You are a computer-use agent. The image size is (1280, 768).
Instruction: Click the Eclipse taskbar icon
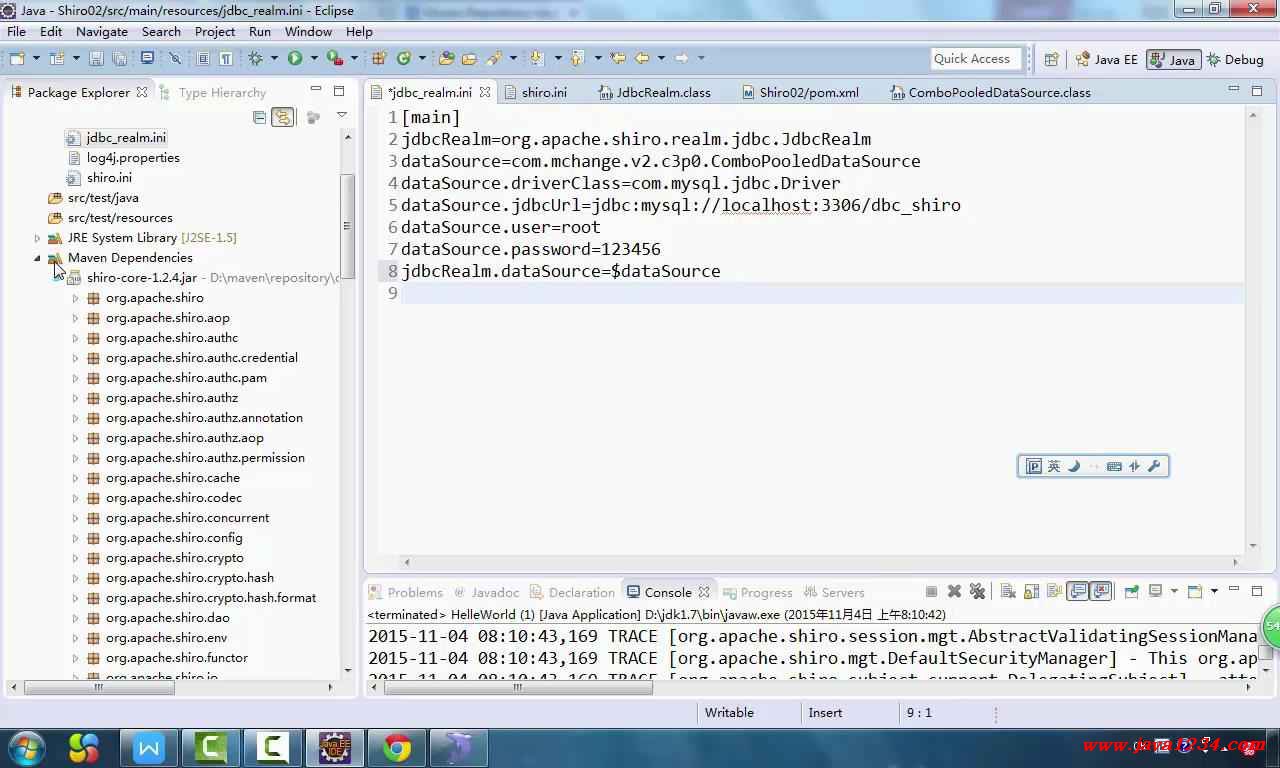(x=334, y=747)
